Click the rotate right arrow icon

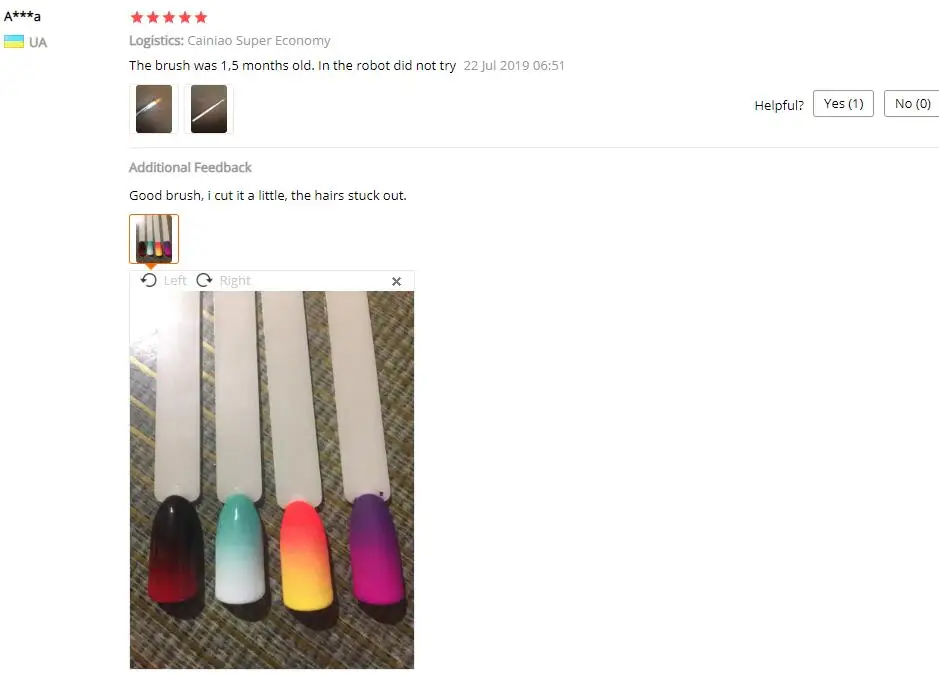point(204,280)
